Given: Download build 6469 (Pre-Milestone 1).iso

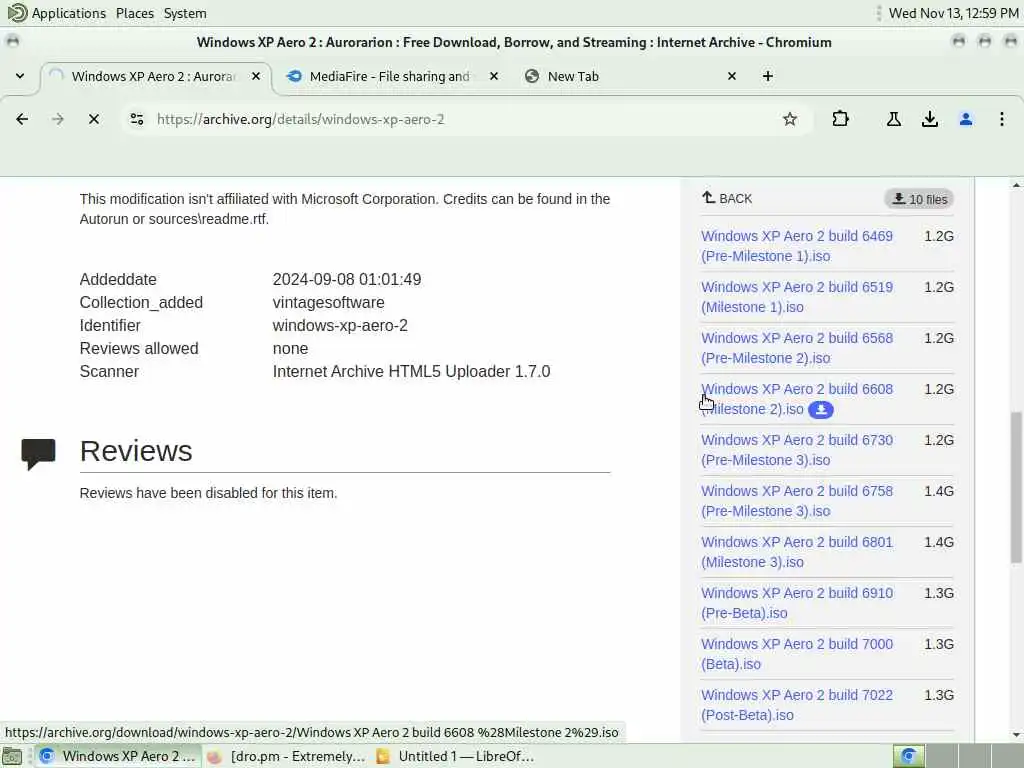Looking at the screenshot, I should [x=797, y=246].
